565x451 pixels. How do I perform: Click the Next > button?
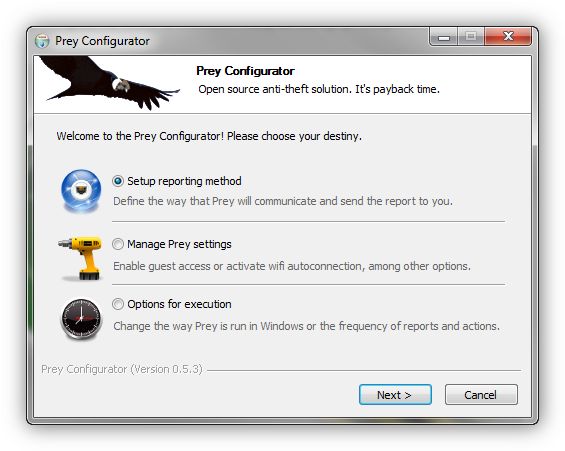(x=395, y=395)
